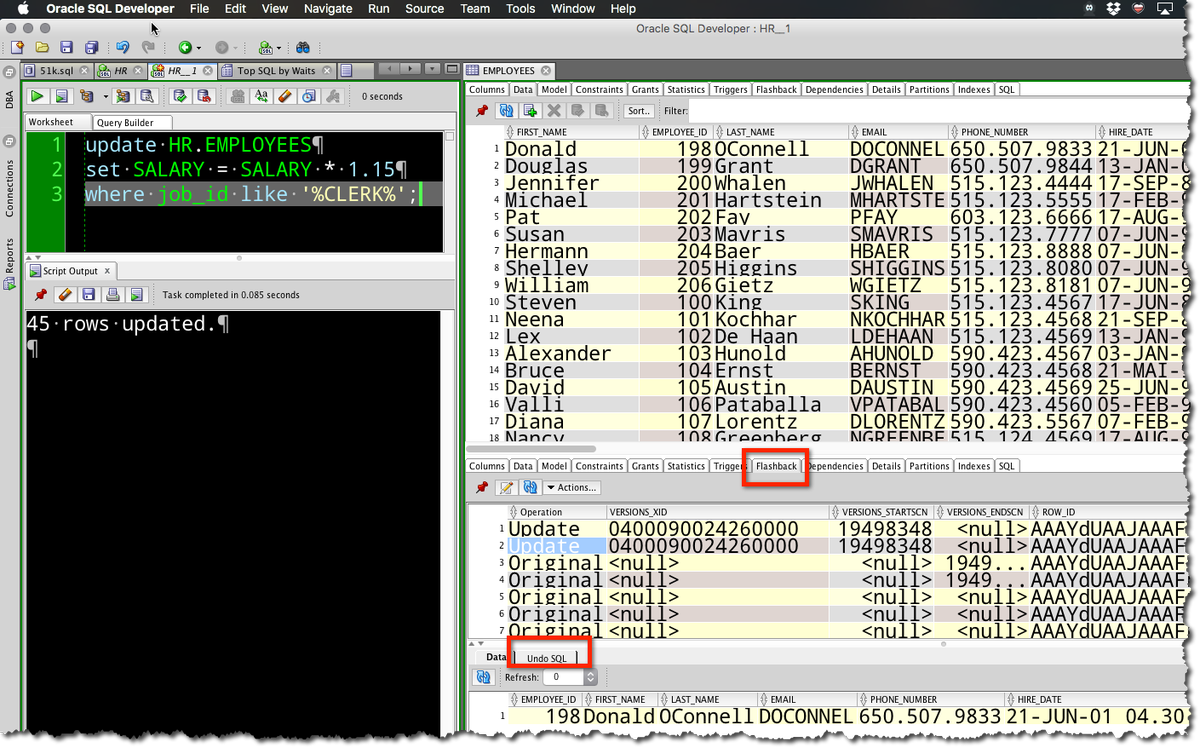Viewport: 1200px width, 748px height.
Task: Open the Team menu
Action: point(475,8)
